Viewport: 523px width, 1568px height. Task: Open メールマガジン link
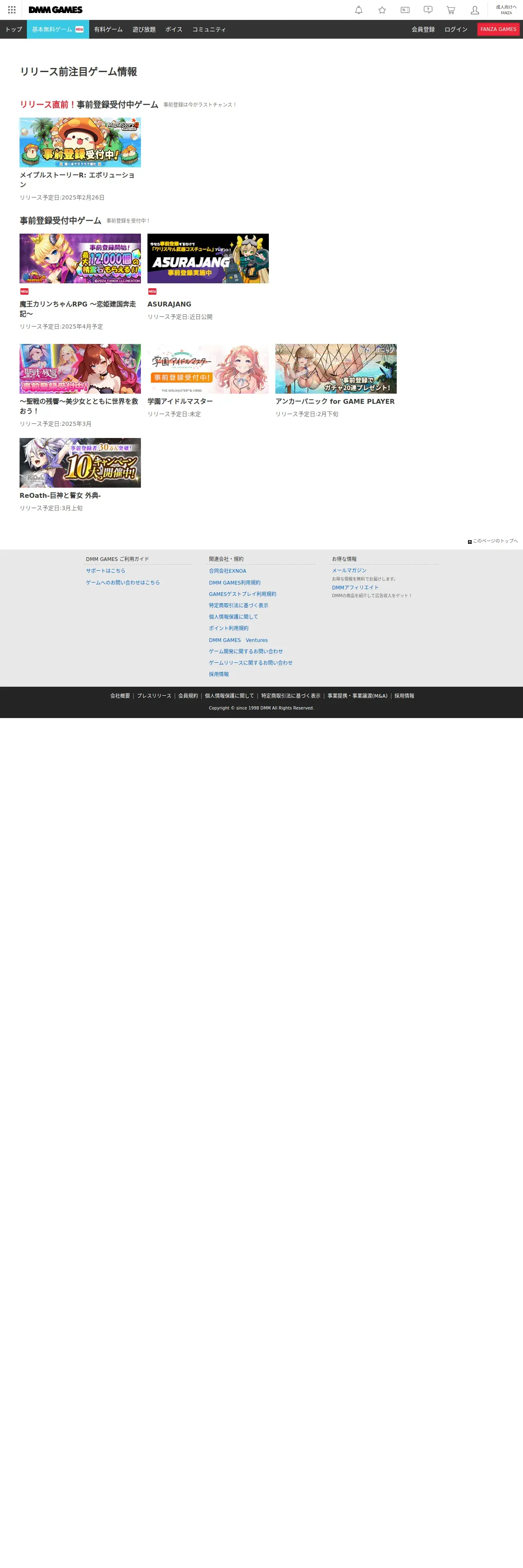pyautogui.click(x=349, y=570)
